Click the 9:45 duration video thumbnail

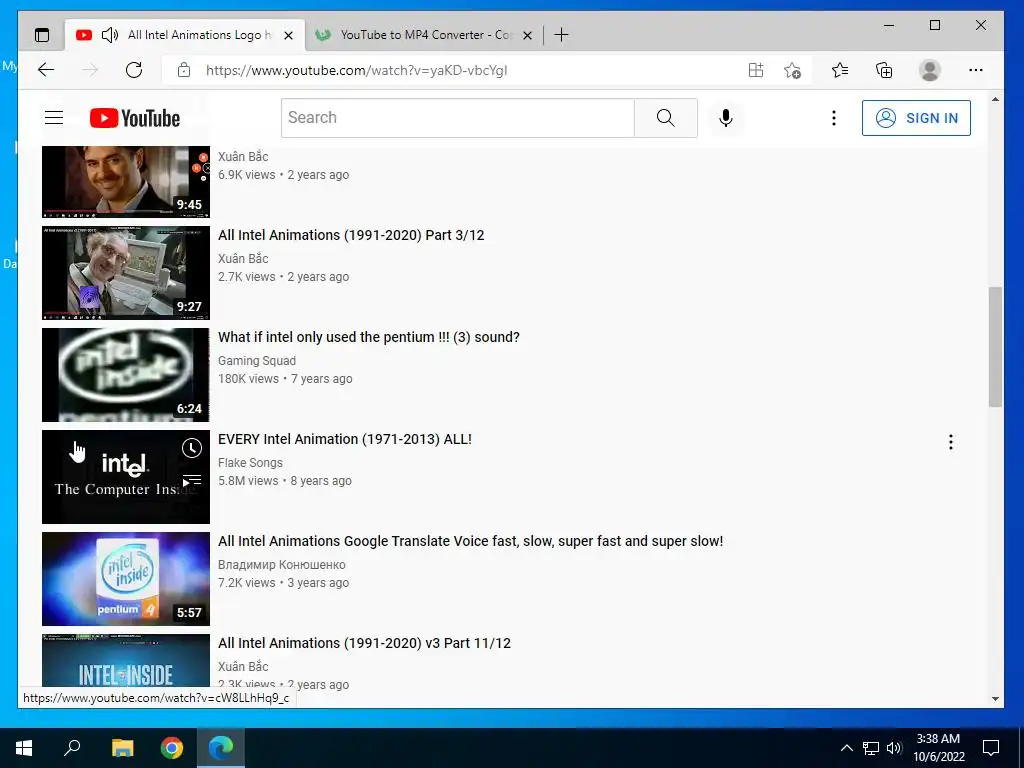126,182
